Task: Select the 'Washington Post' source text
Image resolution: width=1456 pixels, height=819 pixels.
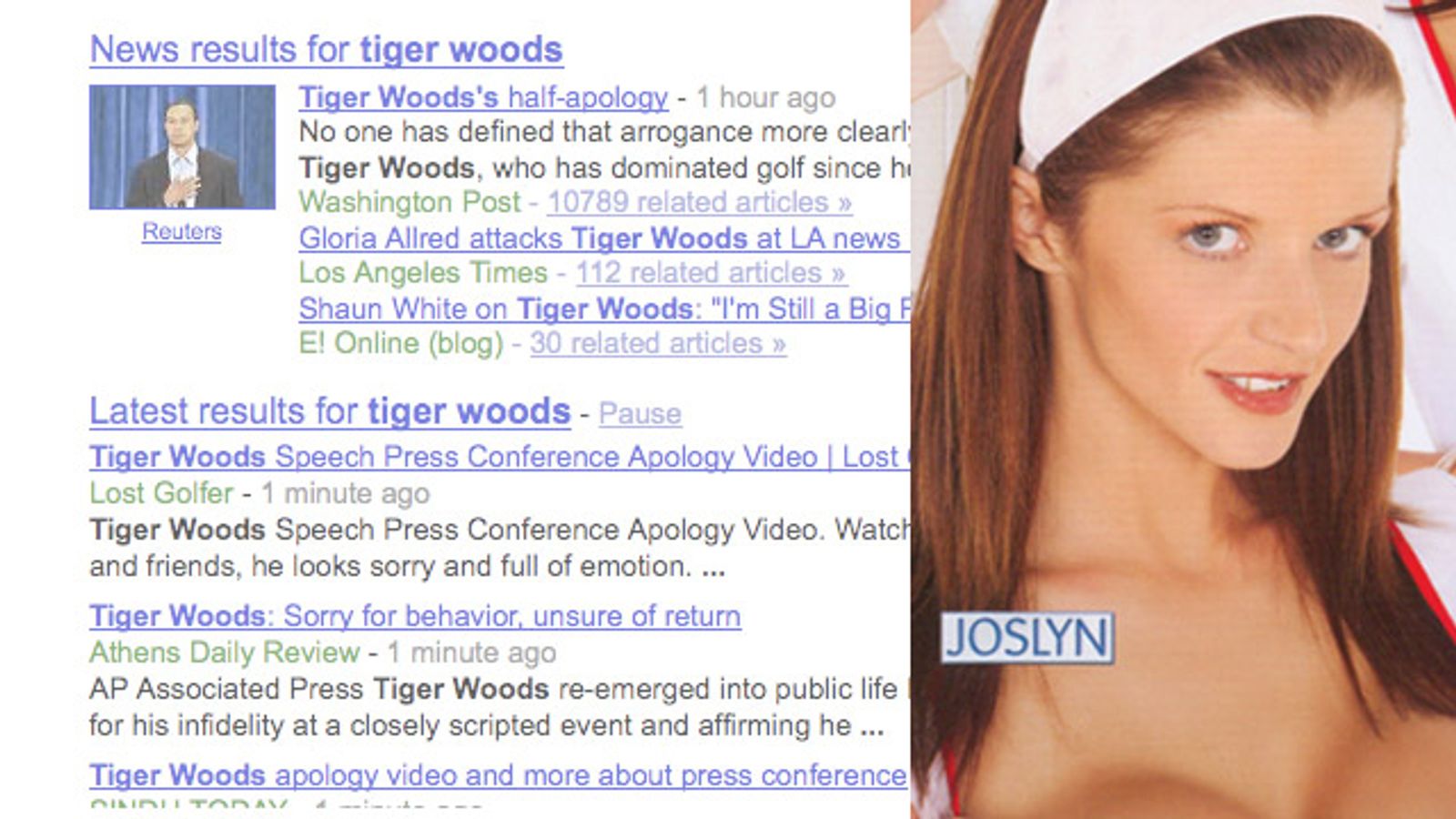Action: pyautogui.click(x=409, y=202)
